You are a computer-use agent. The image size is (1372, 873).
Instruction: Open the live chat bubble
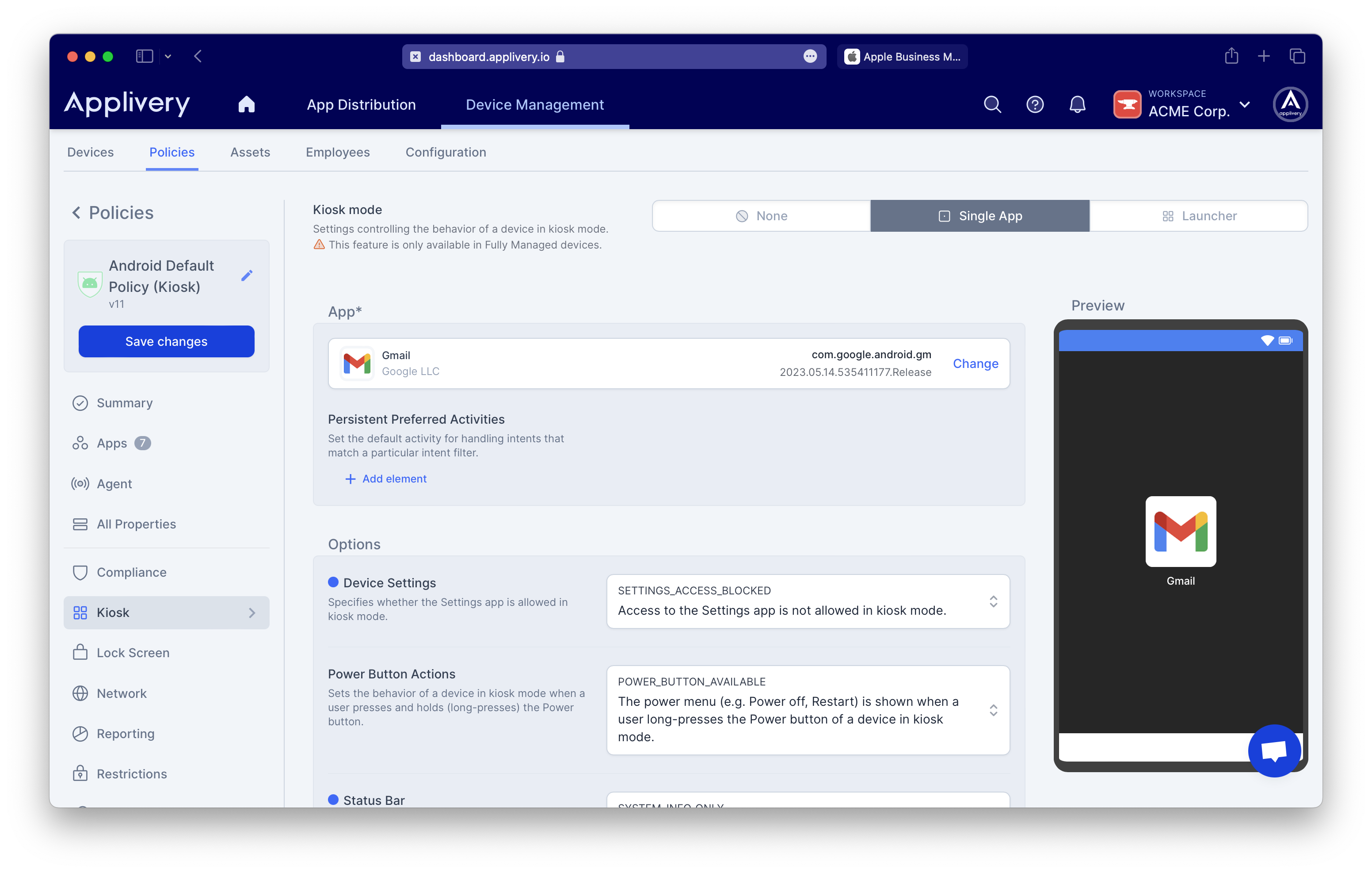point(1274,750)
